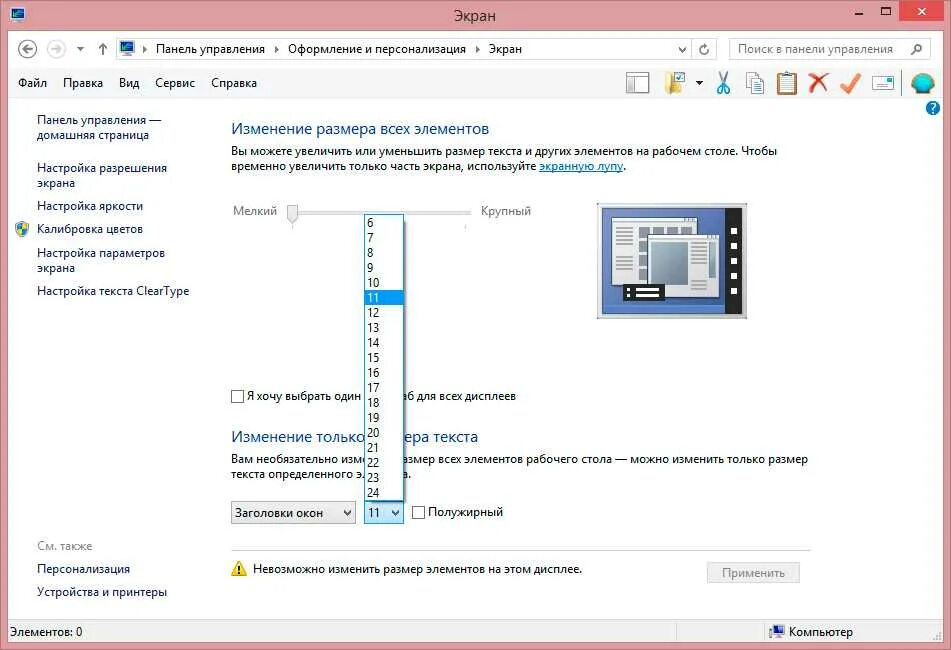Open the Правка menu
Viewport: 951px width, 650px height.
pyautogui.click(x=83, y=83)
